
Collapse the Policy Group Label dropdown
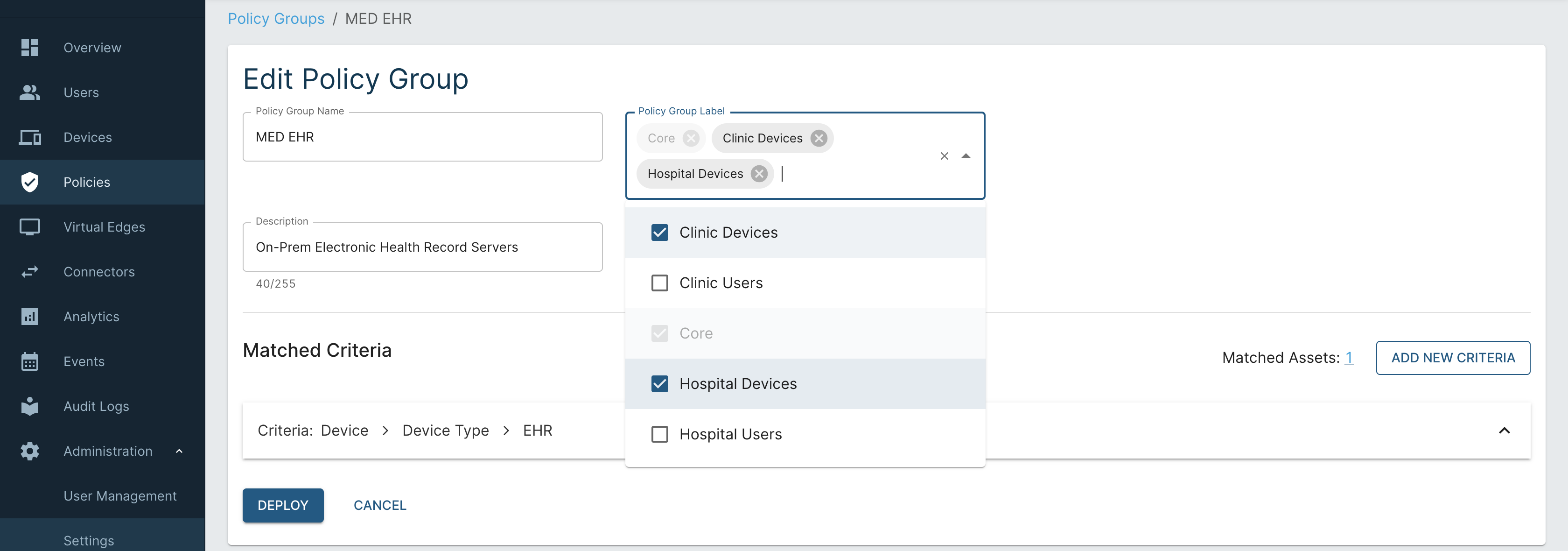click(x=966, y=156)
